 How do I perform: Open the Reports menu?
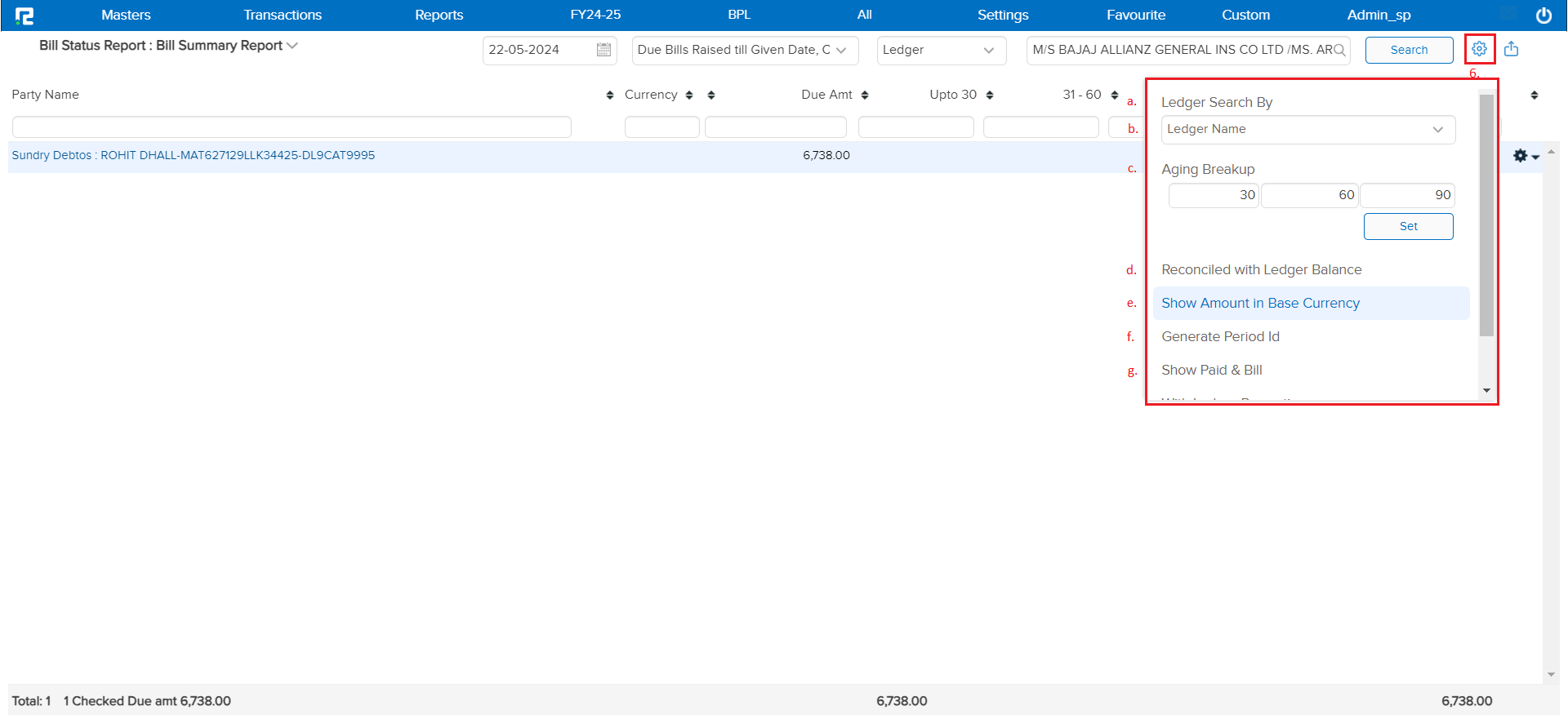(x=439, y=15)
